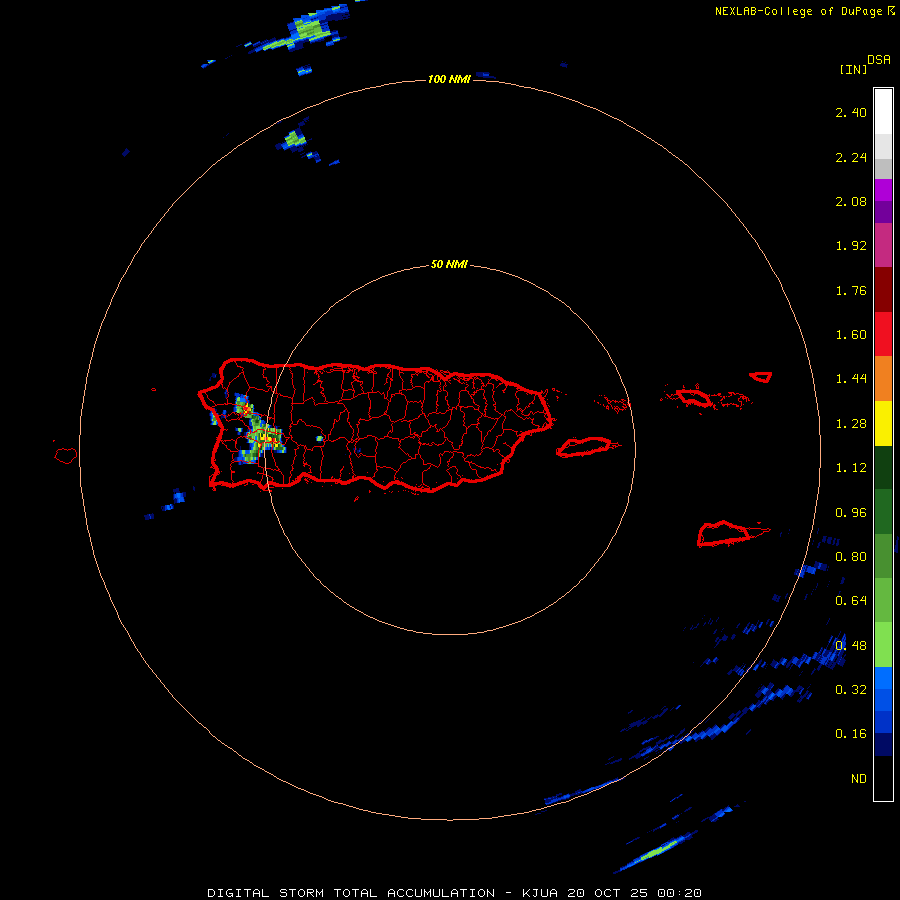Pick the bright red legend swatch
The image size is (900, 900).
(x=883, y=335)
